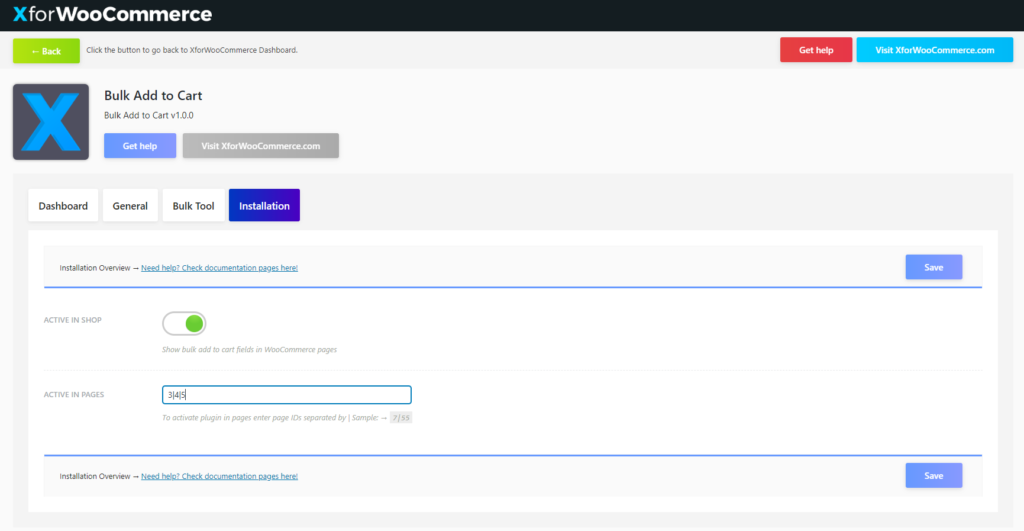The height and width of the screenshot is (531, 1024).
Task: Click the sample value '7|55' text
Action: [x=401, y=417]
